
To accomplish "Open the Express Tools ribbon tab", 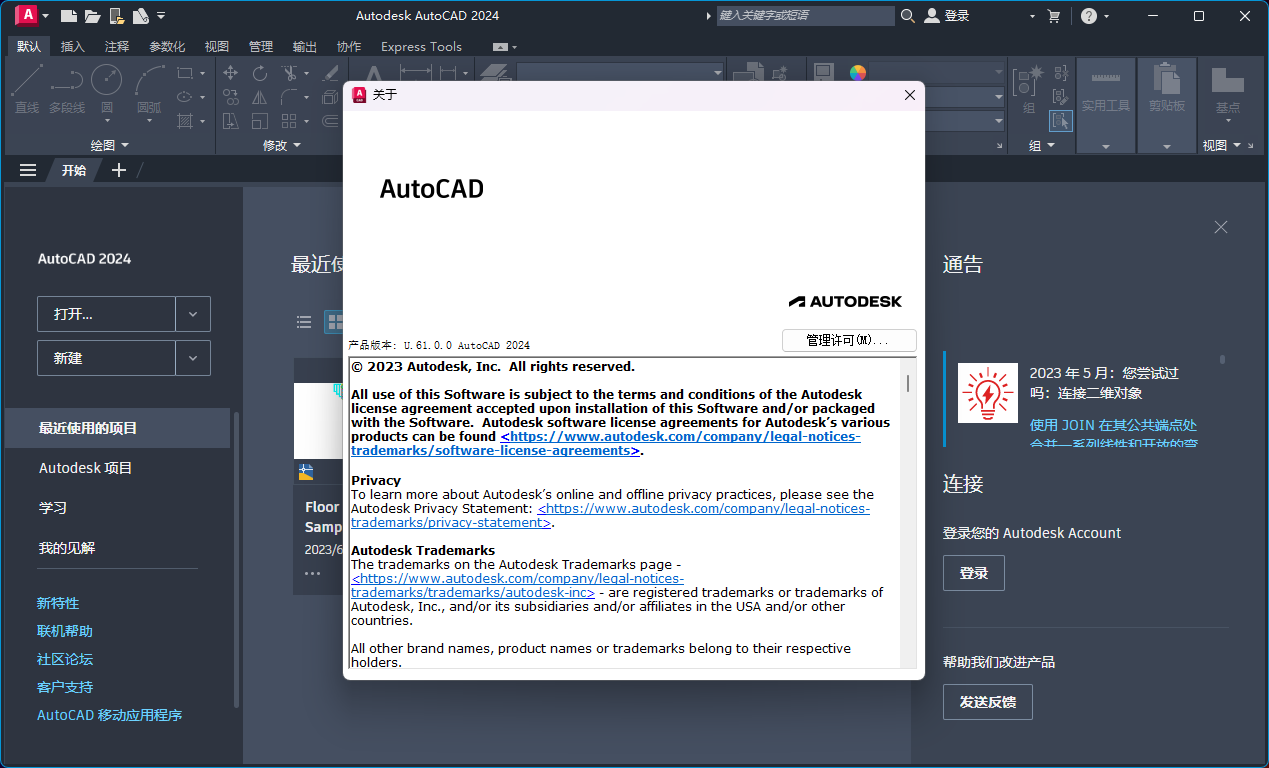I will (x=421, y=47).
